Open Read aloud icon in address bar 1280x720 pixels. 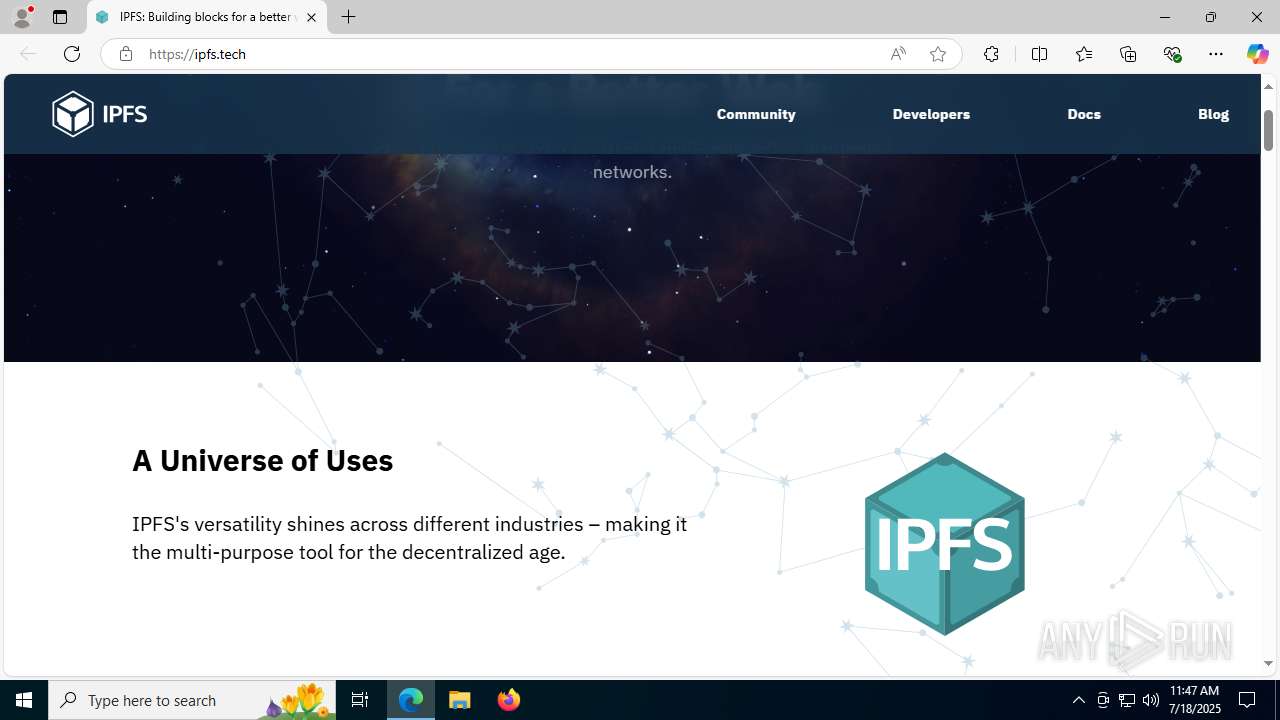click(x=898, y=54)
